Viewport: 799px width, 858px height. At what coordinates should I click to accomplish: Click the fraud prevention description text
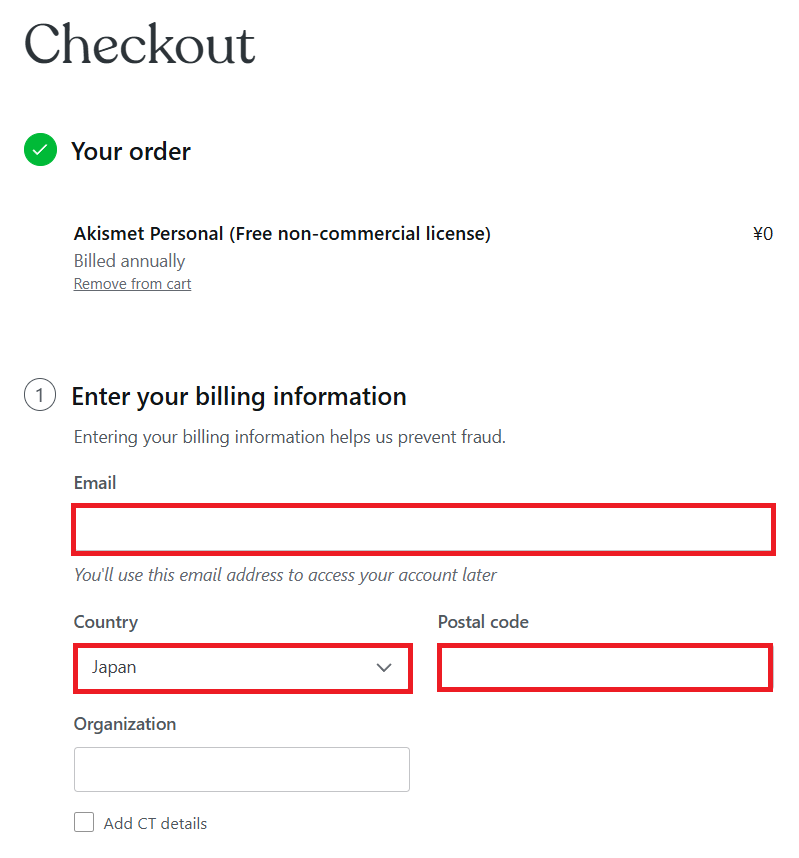pos(290,437)
